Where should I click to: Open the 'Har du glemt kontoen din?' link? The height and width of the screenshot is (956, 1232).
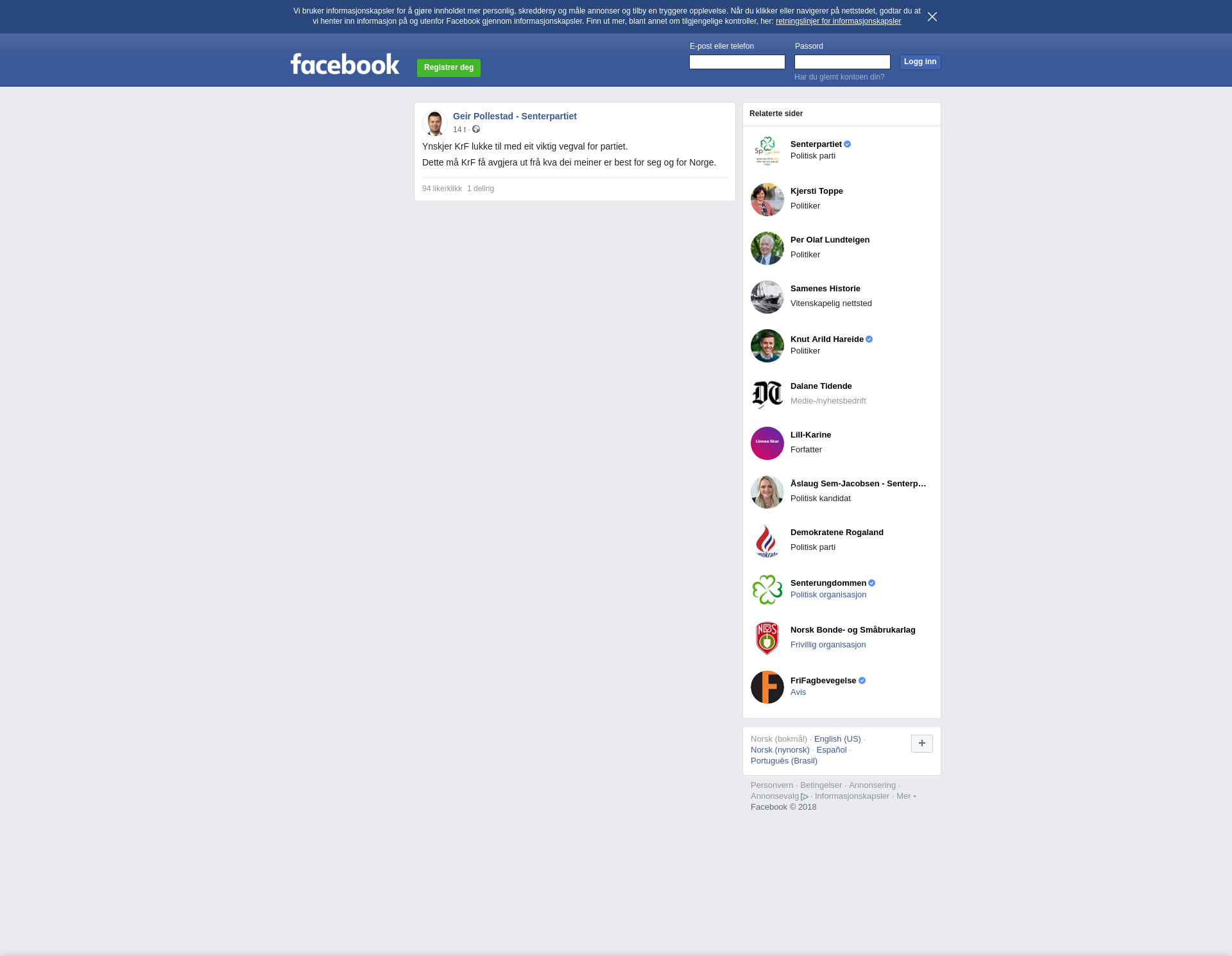[x=839, y=77]
